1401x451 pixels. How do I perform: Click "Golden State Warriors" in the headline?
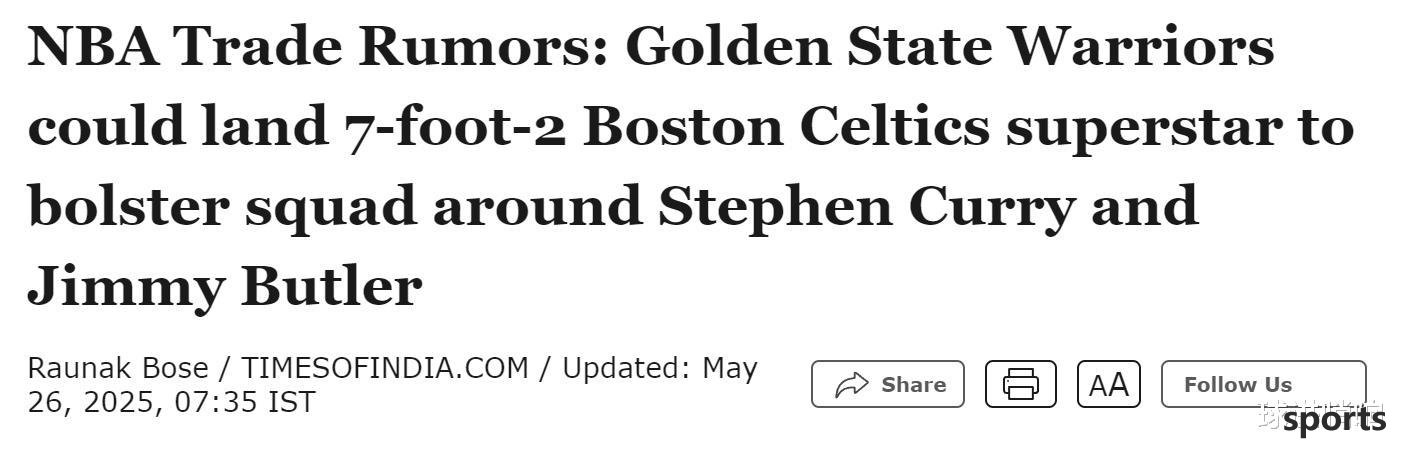pyautogui.click(x=949, y=47)
